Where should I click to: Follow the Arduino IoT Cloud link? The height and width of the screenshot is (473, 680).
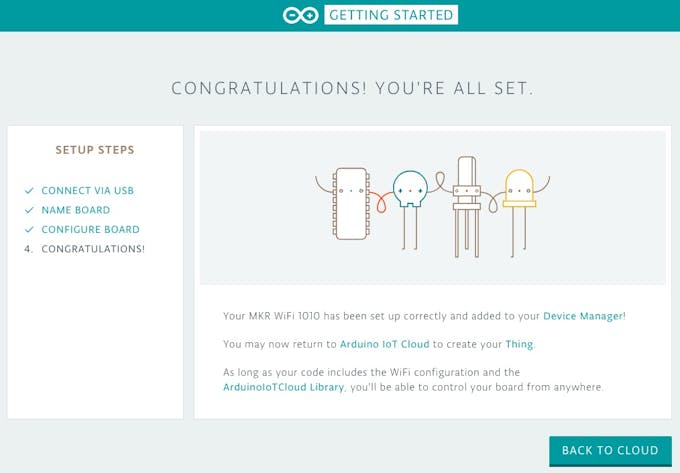[385, 344]
